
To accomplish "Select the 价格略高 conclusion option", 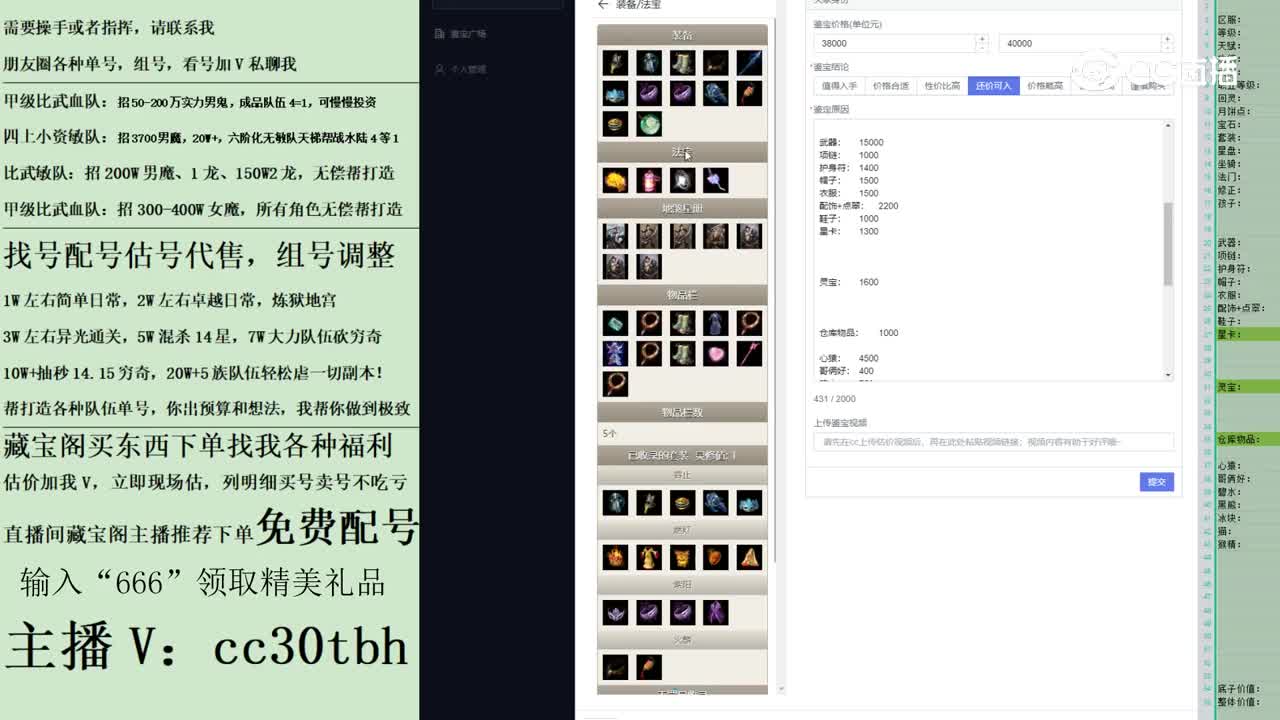I will 1045,86.
